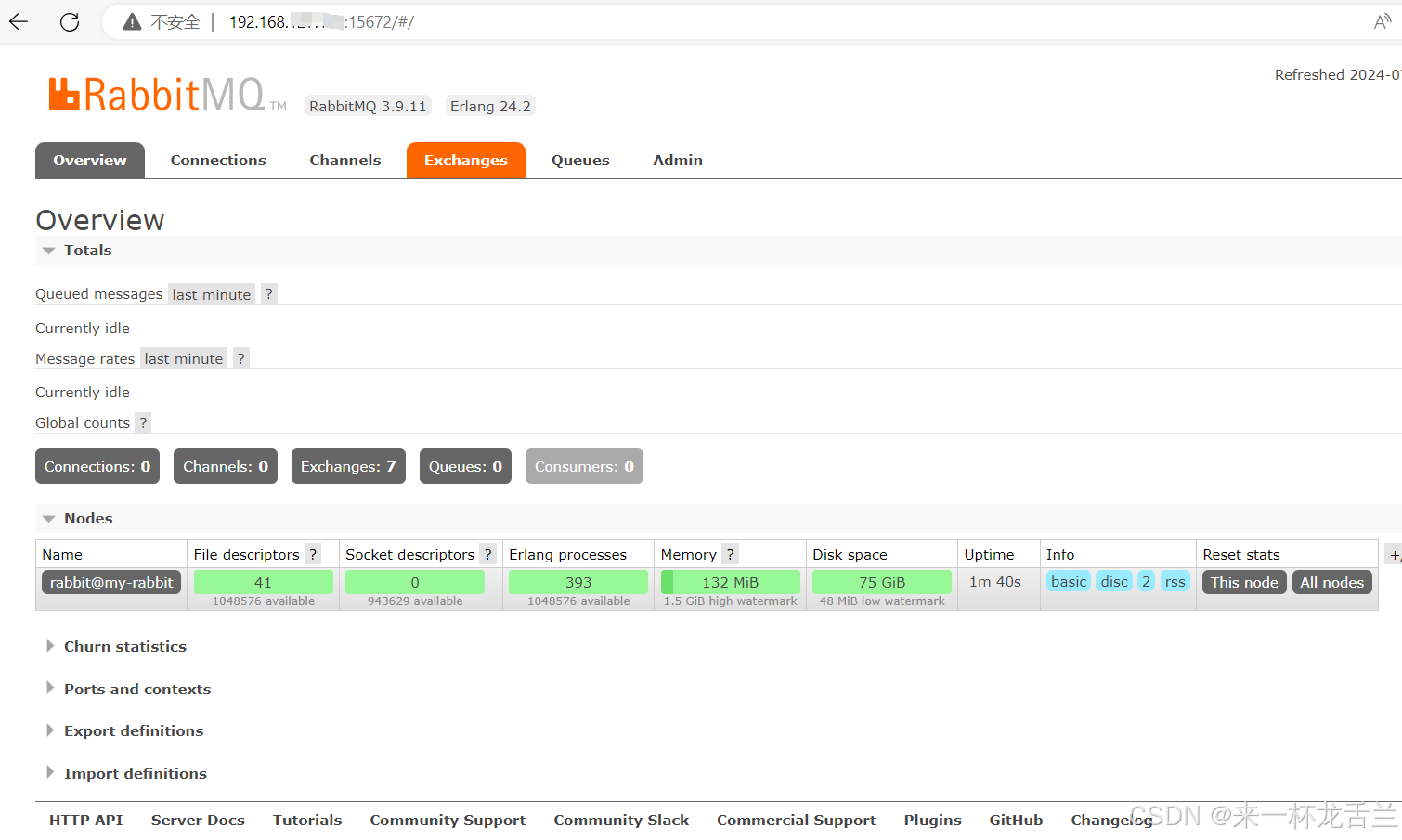Click the Consumers: 0 count button

click(x=584, y=466)
